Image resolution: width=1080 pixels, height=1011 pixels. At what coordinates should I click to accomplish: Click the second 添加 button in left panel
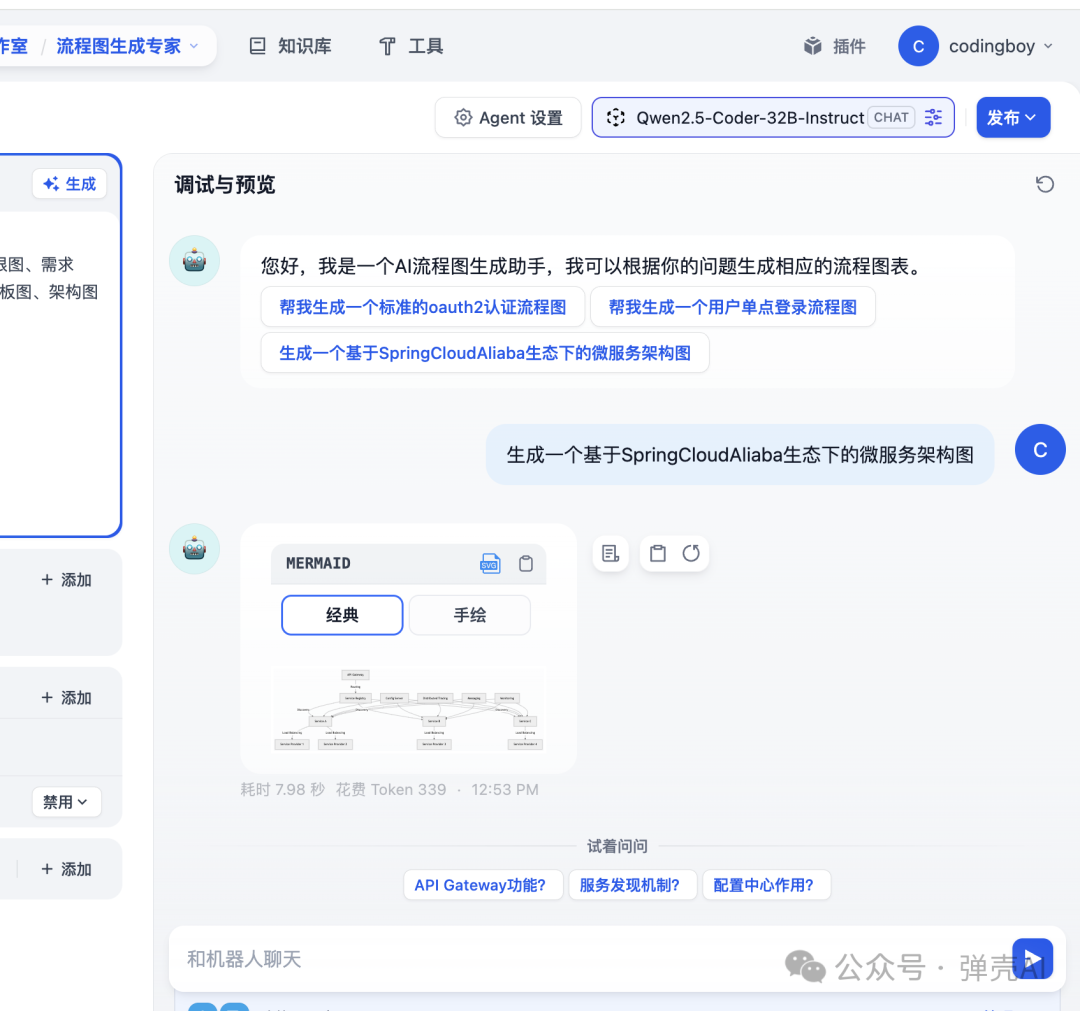pos(66,698)
